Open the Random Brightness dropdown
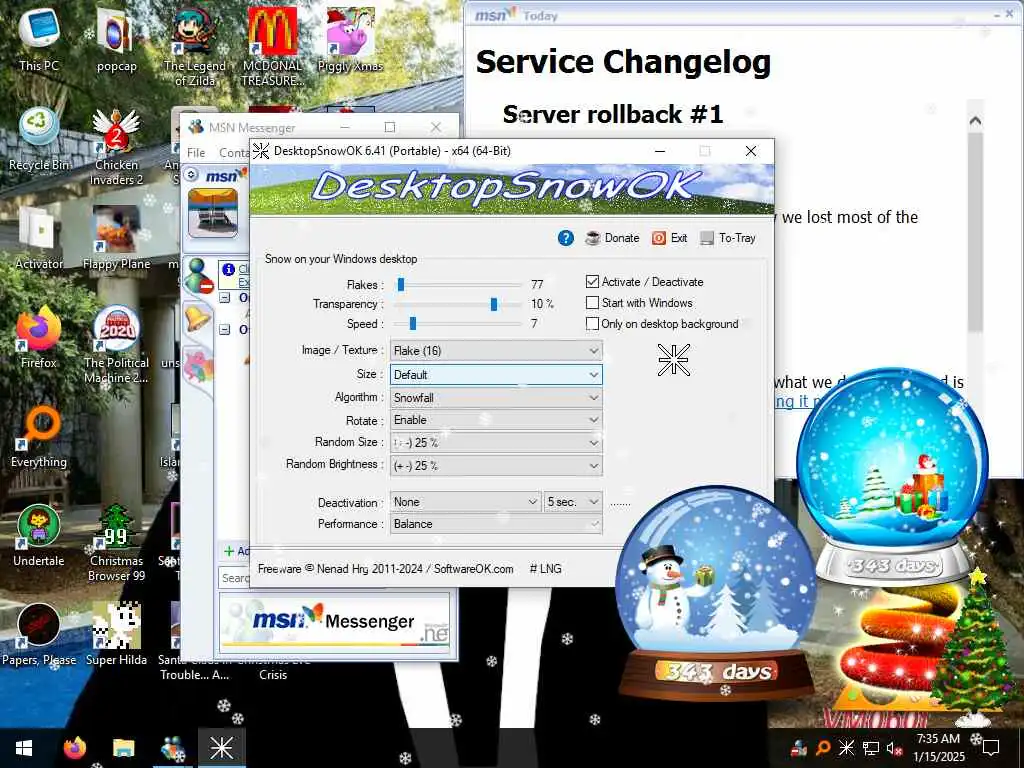Image resolution: width=1024 pixels, height=768 pixels. click(x=496, y=466)
